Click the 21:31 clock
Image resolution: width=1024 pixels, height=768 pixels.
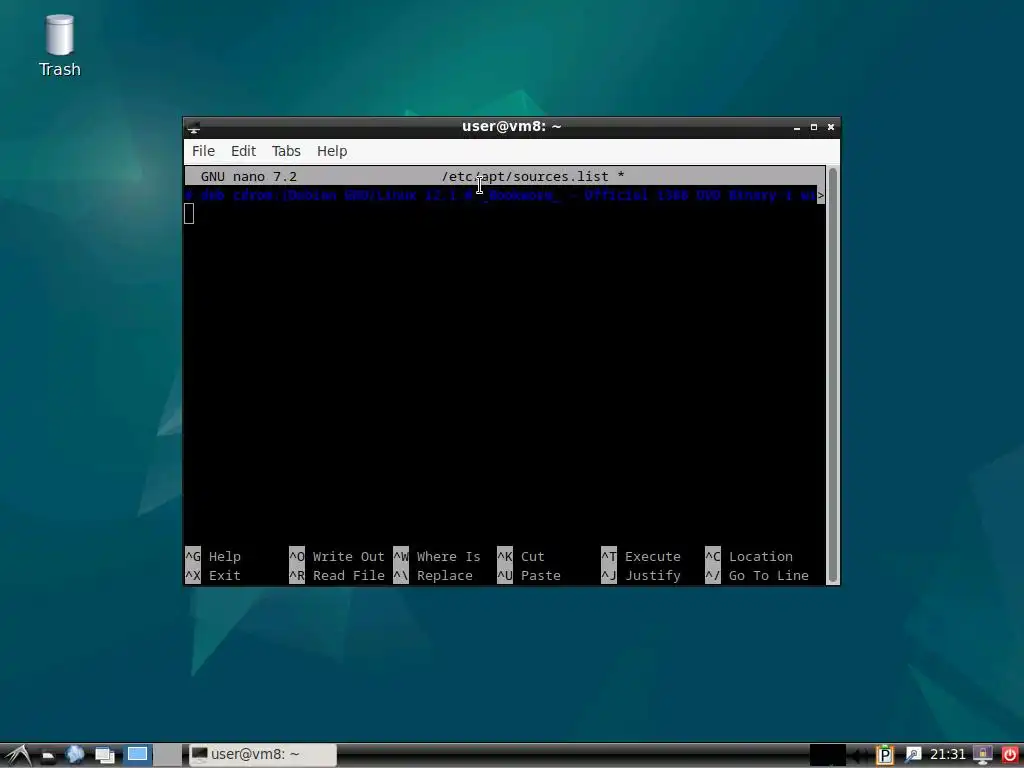coord(947,754)
